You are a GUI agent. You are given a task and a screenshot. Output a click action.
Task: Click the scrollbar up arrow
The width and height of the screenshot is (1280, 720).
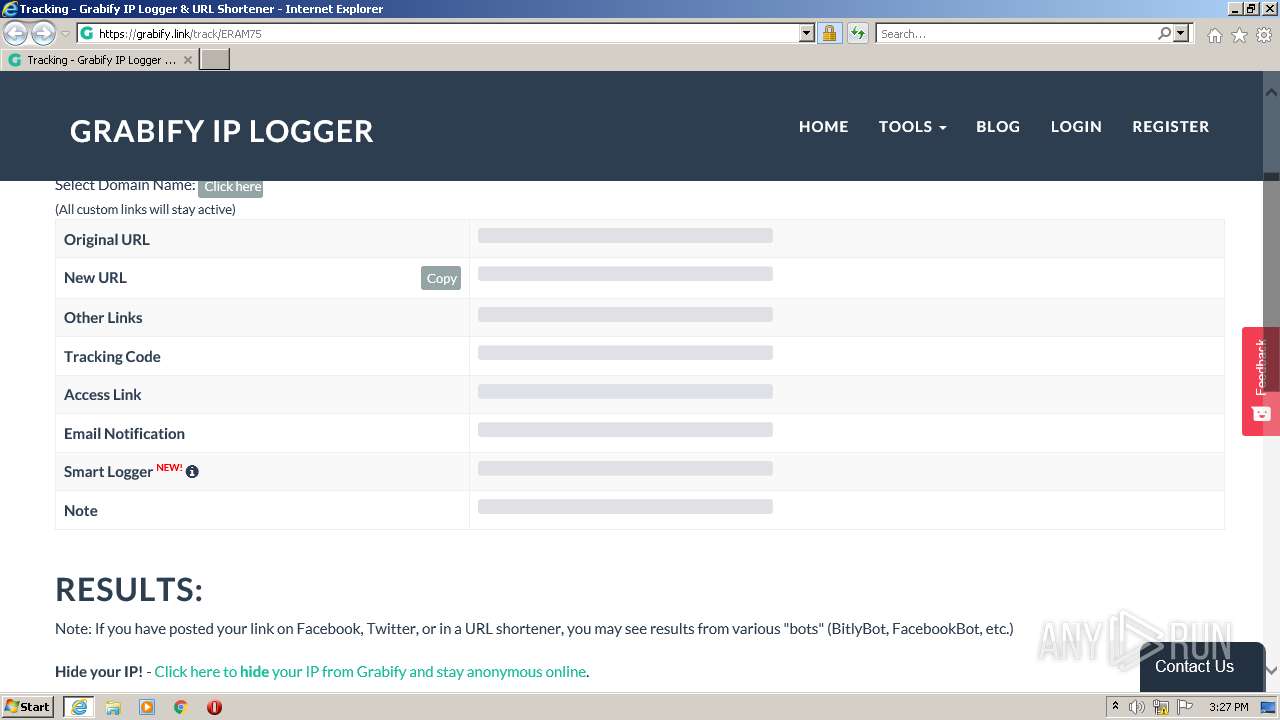tap(1271, 91)
